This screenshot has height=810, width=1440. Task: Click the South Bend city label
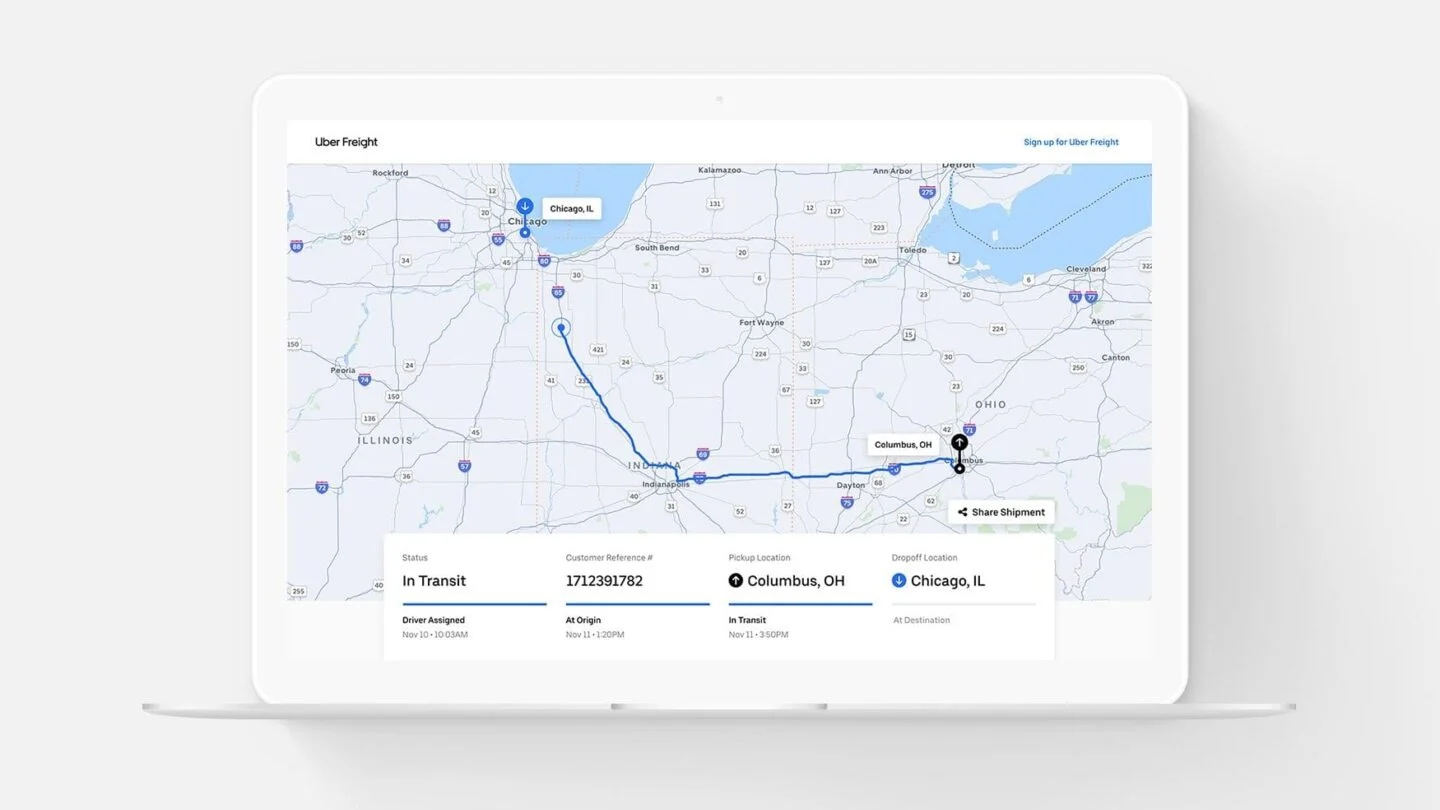click(x=657, y=248)
